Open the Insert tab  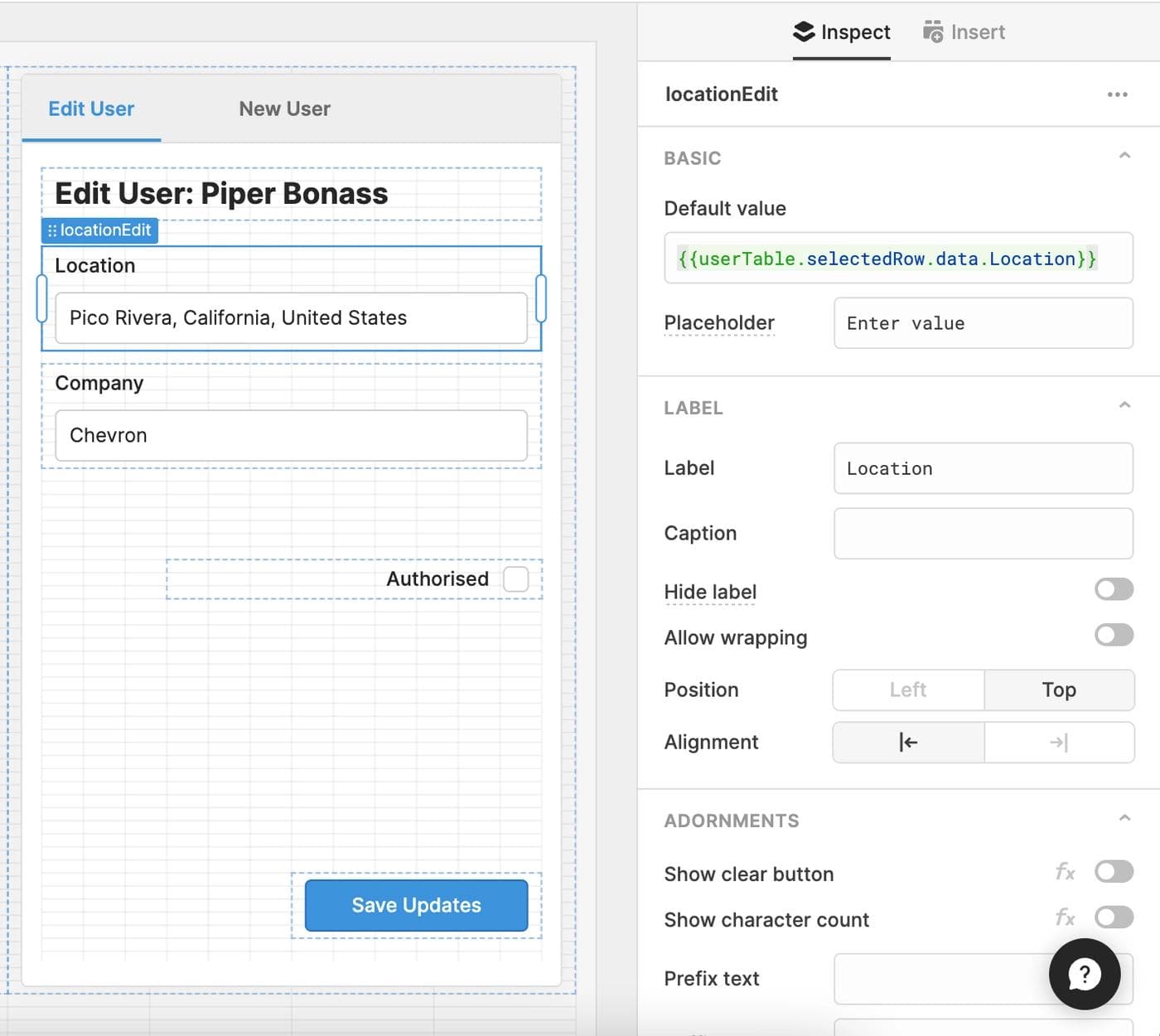pos(964,32)
